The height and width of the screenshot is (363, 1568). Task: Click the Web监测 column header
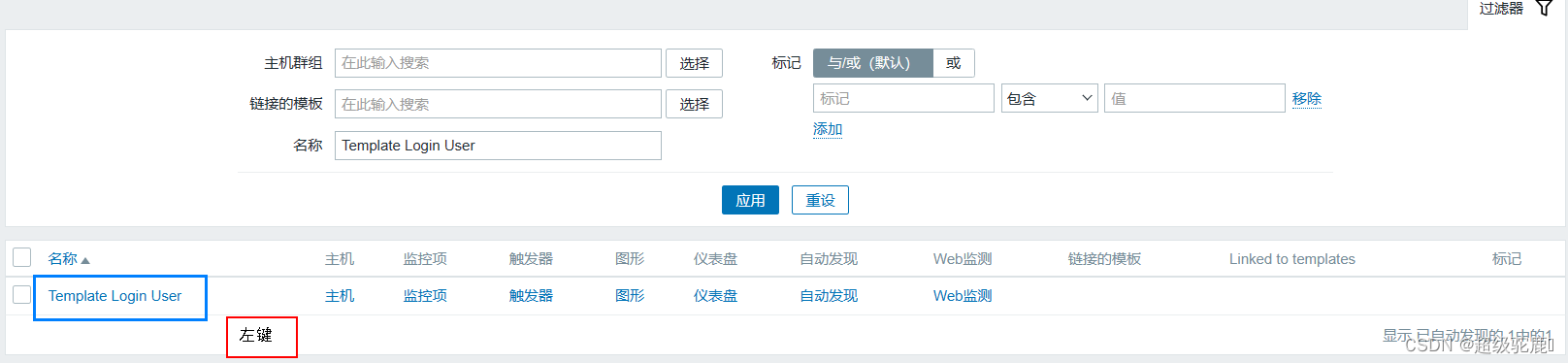[x=963, y=259]
